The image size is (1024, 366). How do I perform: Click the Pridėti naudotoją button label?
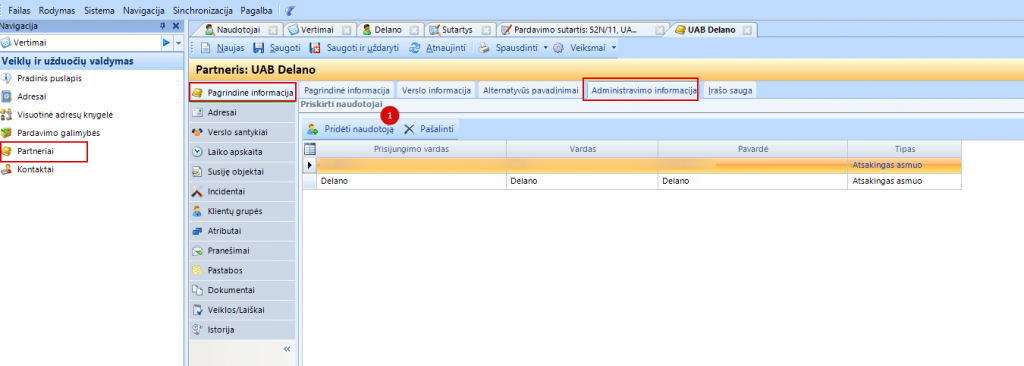pyautogui.click(x=359, y=129)
